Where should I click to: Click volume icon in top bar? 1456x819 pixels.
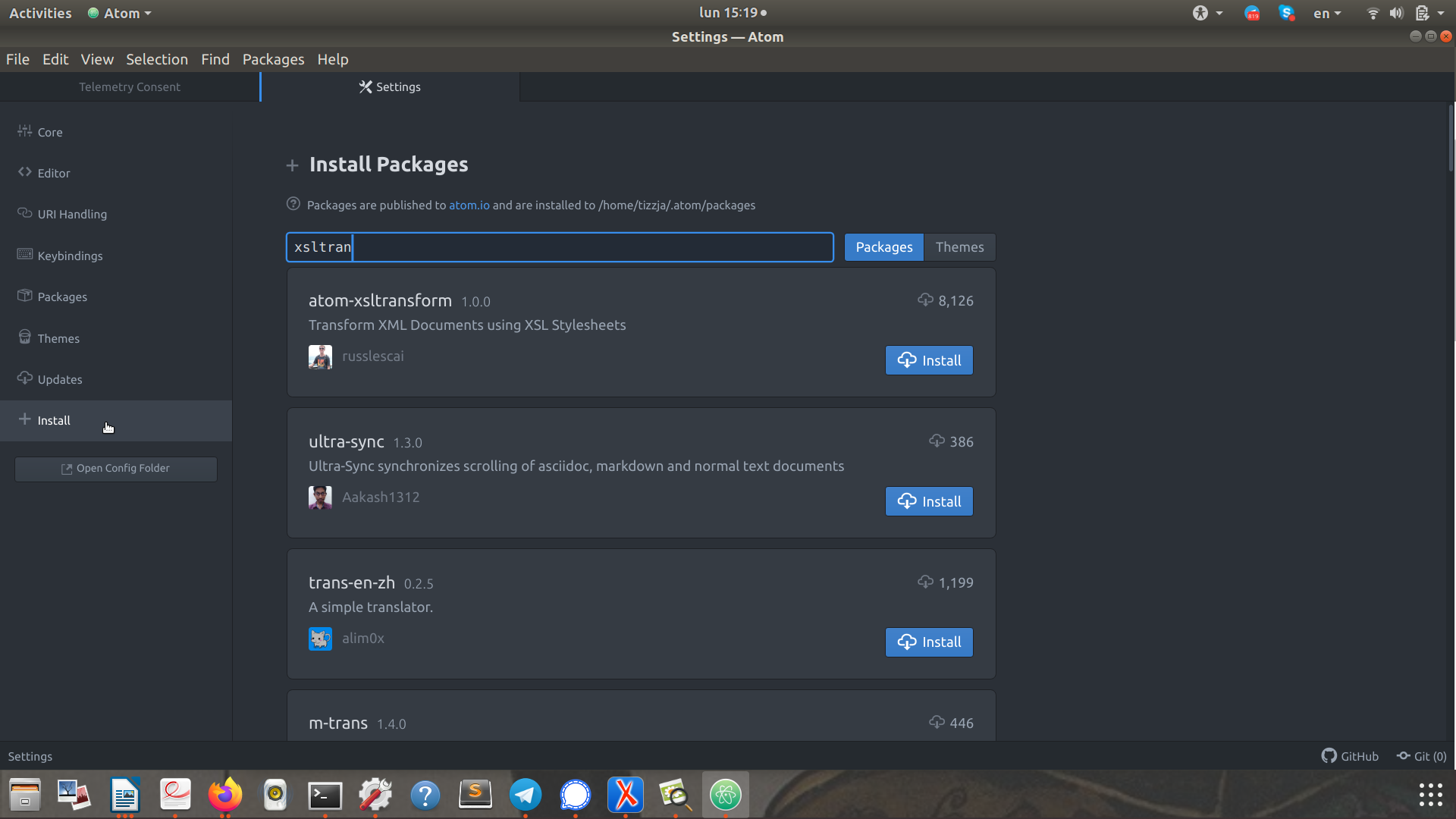tap(1396, 13)
